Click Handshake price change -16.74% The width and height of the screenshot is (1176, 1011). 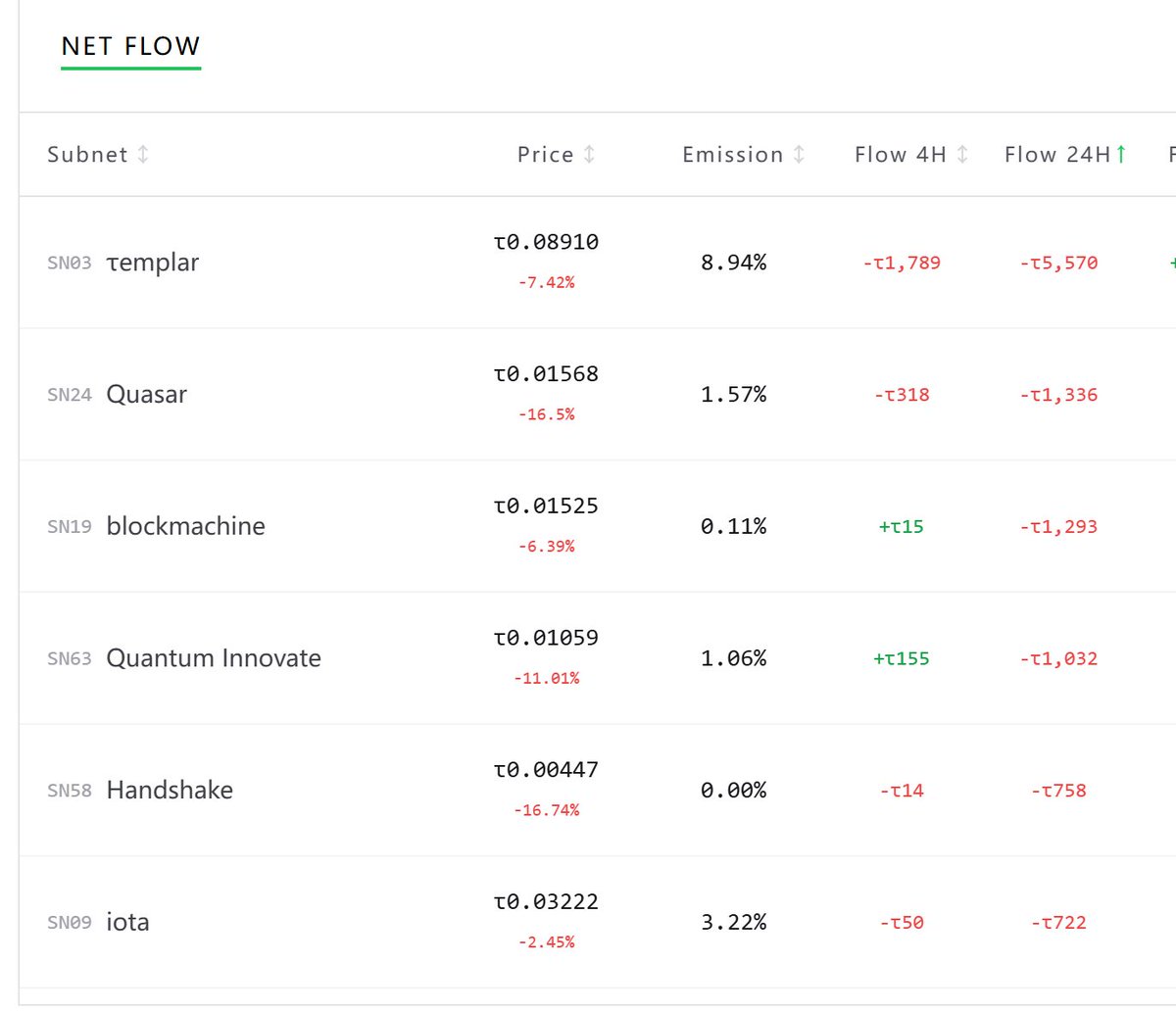[x=546, y=810]
